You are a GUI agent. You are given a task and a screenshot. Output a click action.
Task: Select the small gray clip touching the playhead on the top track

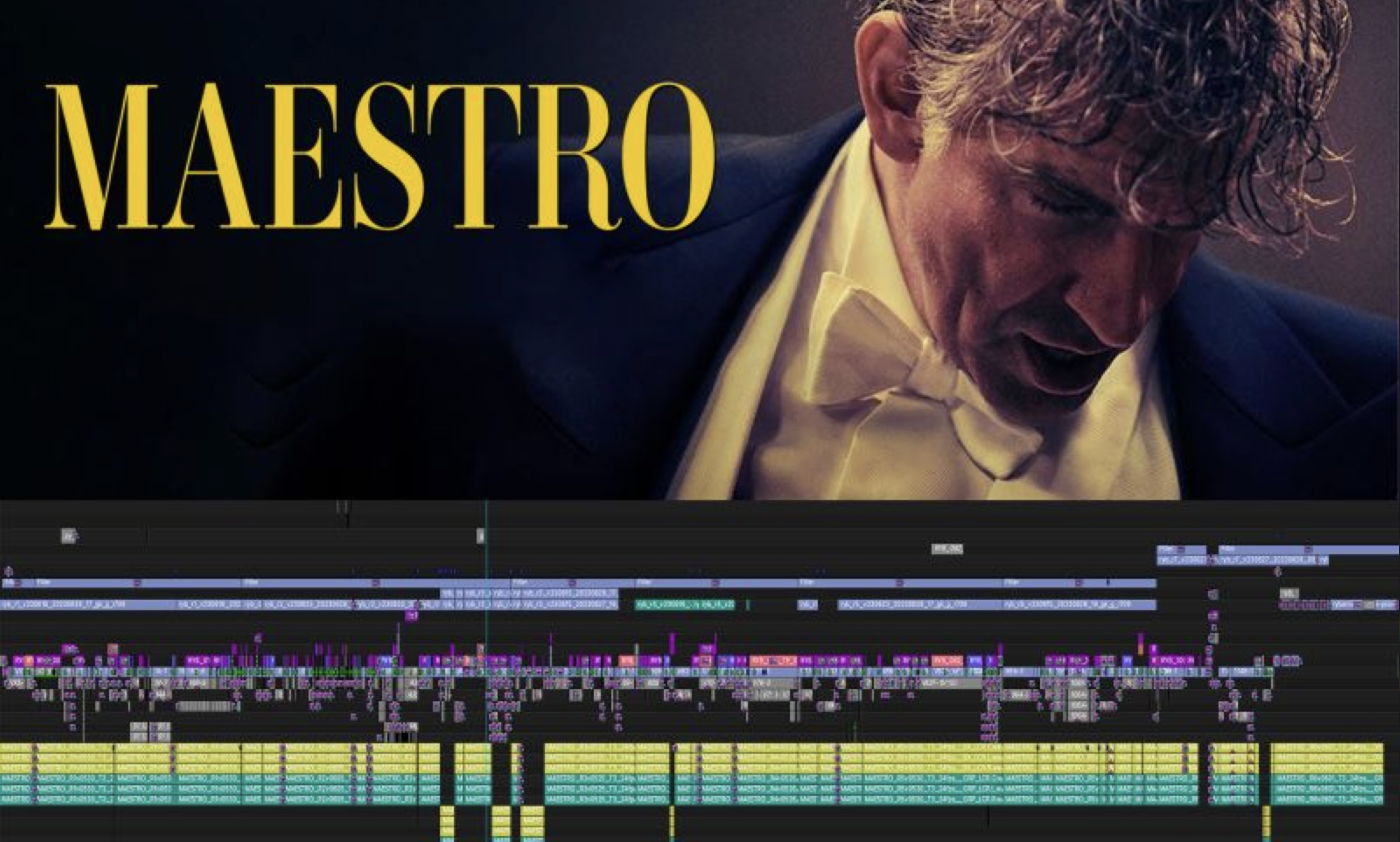(481, 536)
